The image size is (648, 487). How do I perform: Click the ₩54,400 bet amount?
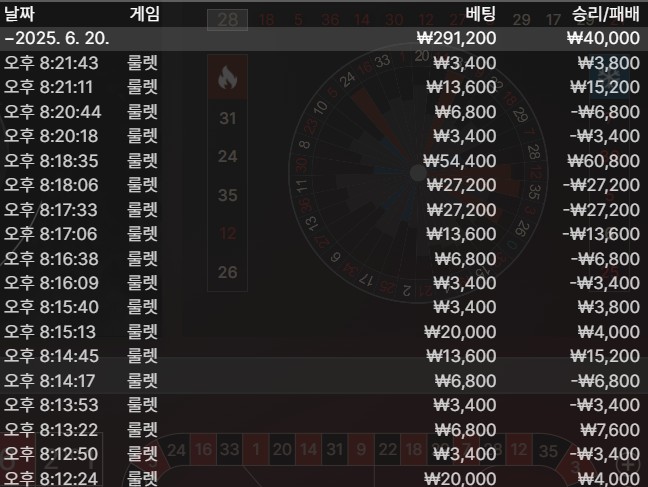(x=459, y=160)
